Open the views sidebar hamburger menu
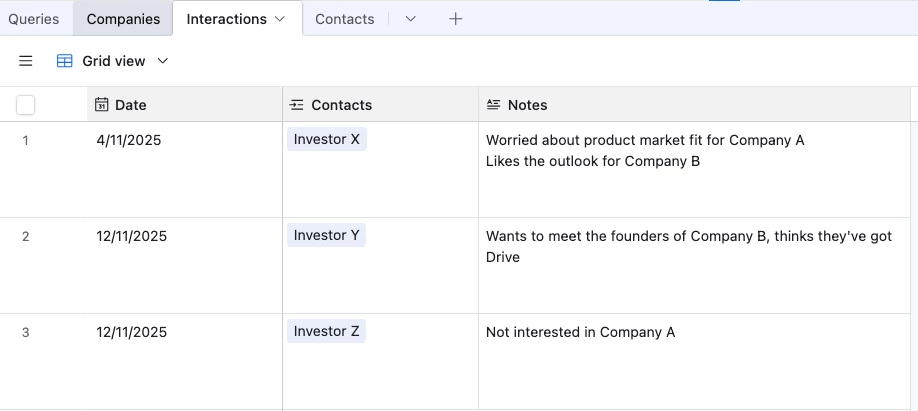 point(26,61)
